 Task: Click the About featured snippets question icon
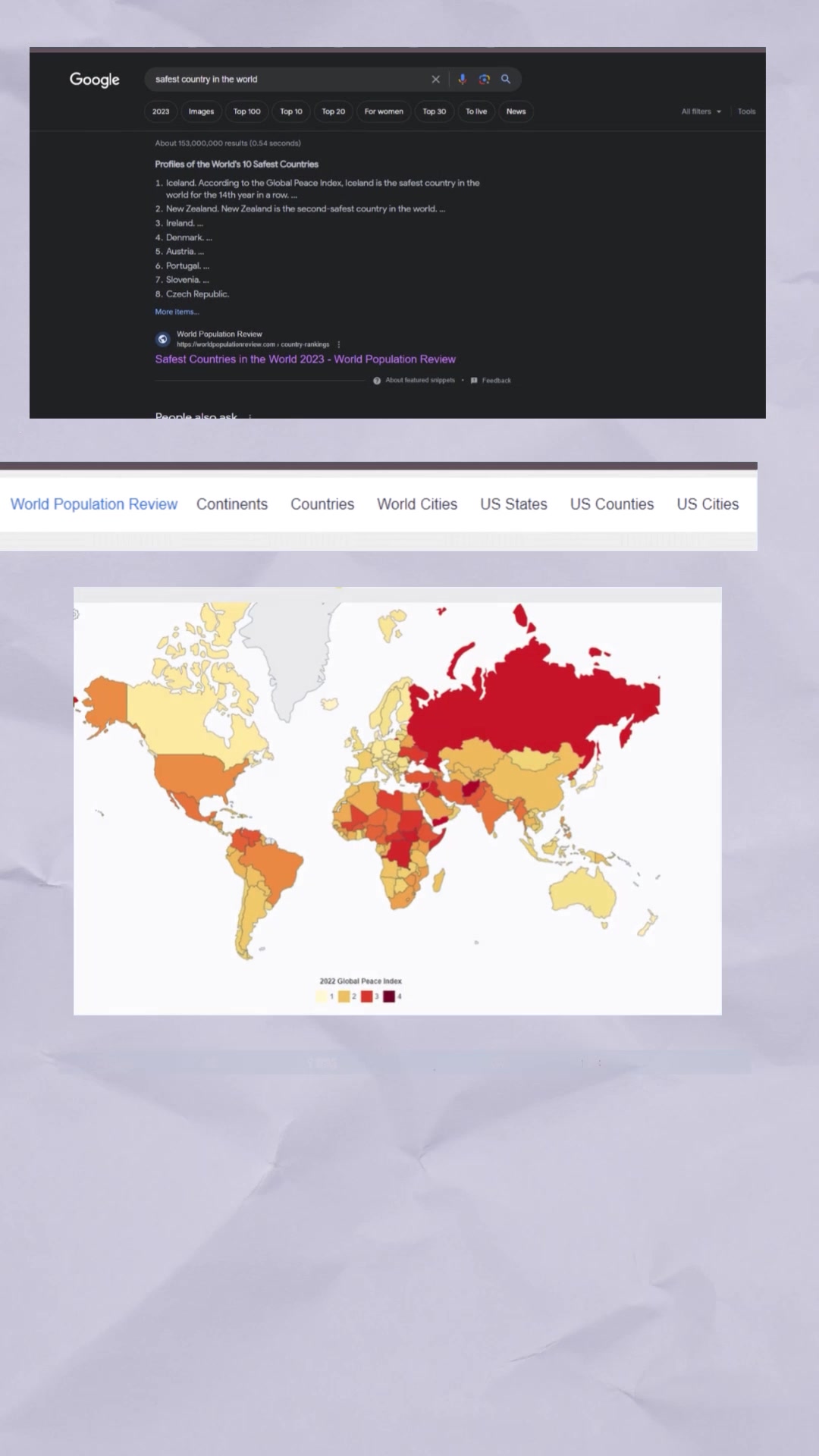tap(377, 381)
